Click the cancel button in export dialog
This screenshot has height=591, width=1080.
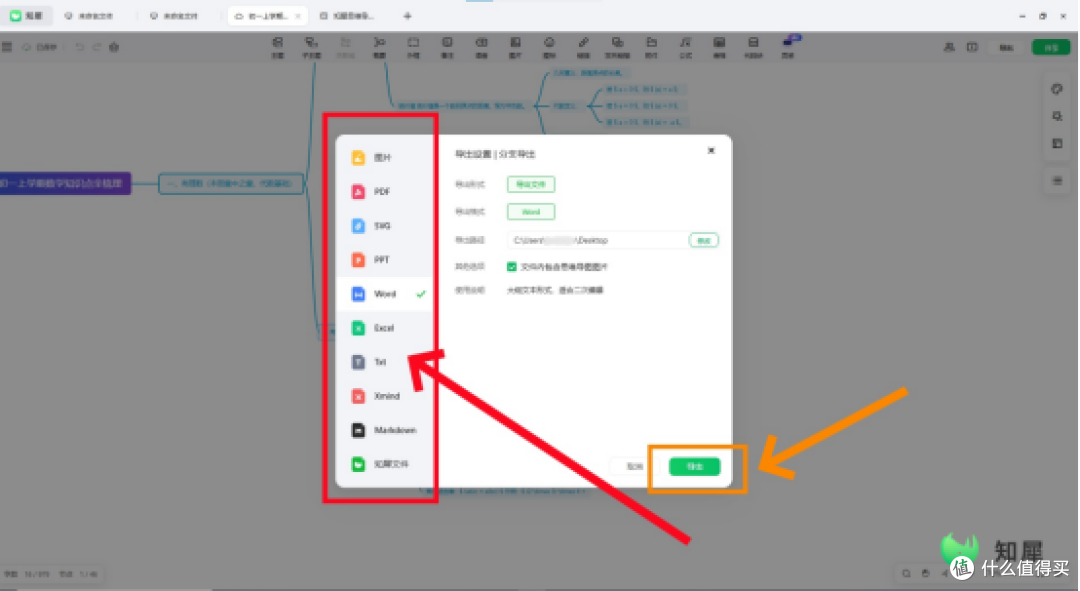[634, 466]
